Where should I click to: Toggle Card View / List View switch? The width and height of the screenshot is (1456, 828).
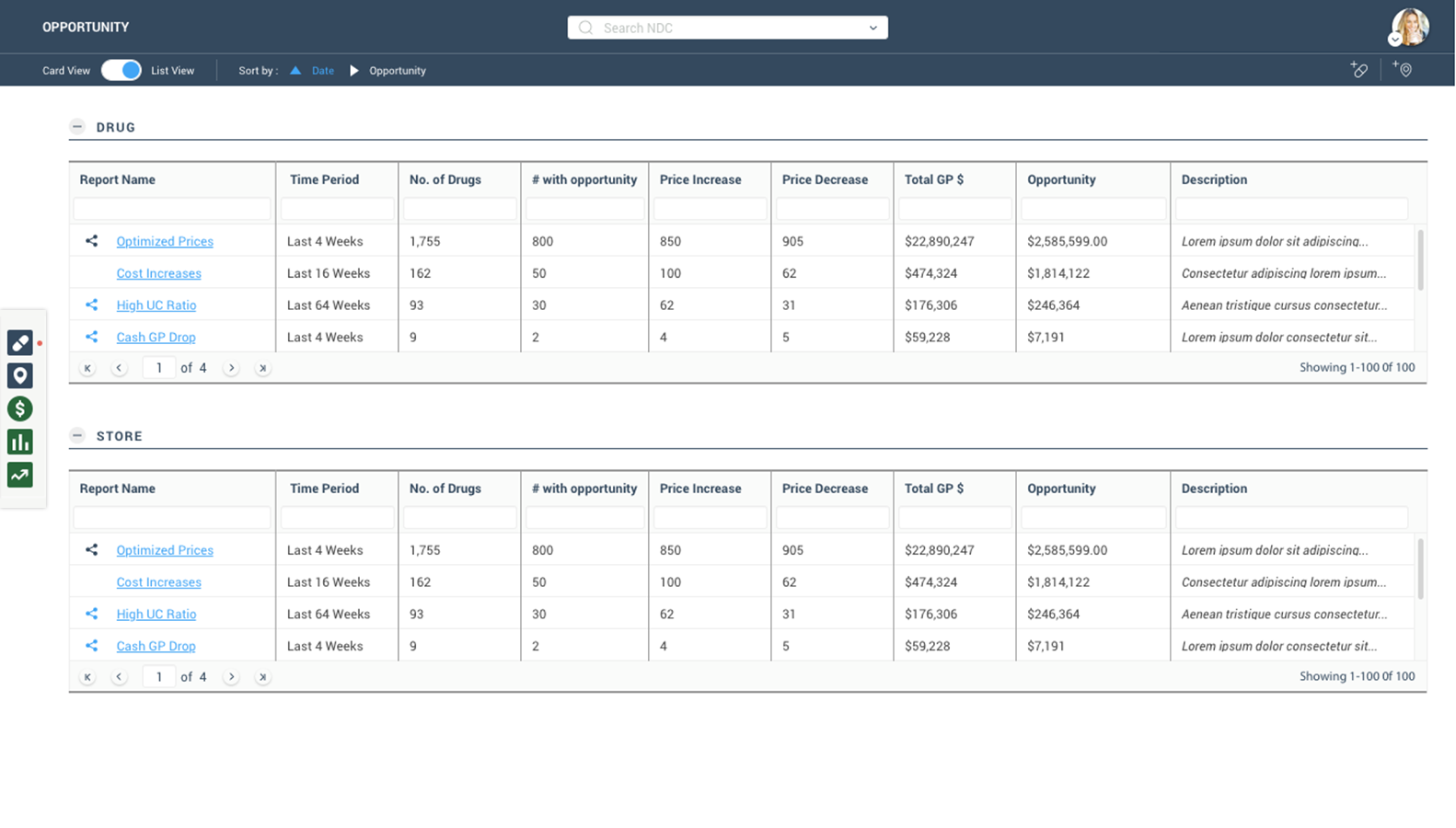(x=121, y=70)
